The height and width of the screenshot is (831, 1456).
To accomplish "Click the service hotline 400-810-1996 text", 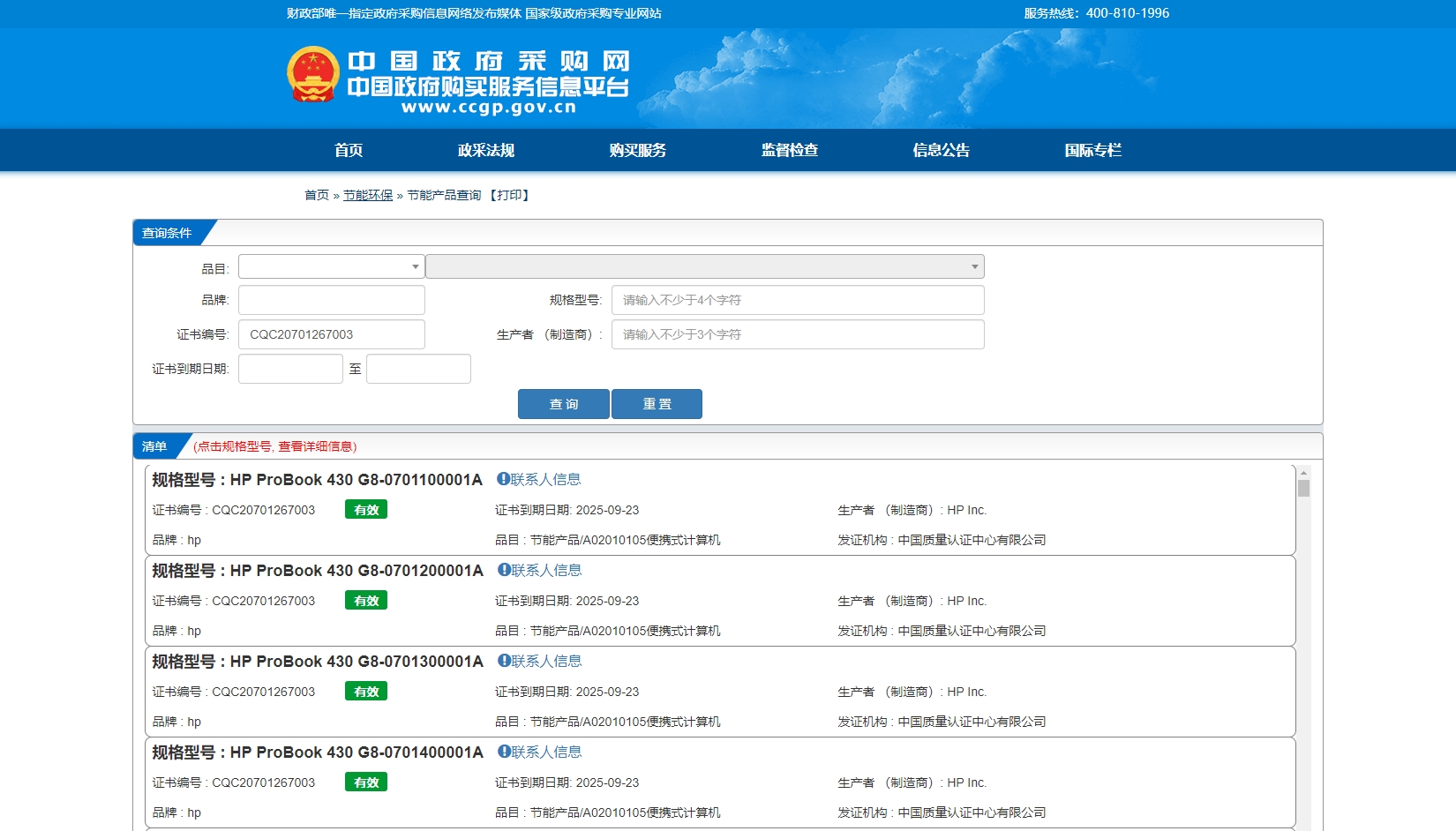I will point(1096,13).
